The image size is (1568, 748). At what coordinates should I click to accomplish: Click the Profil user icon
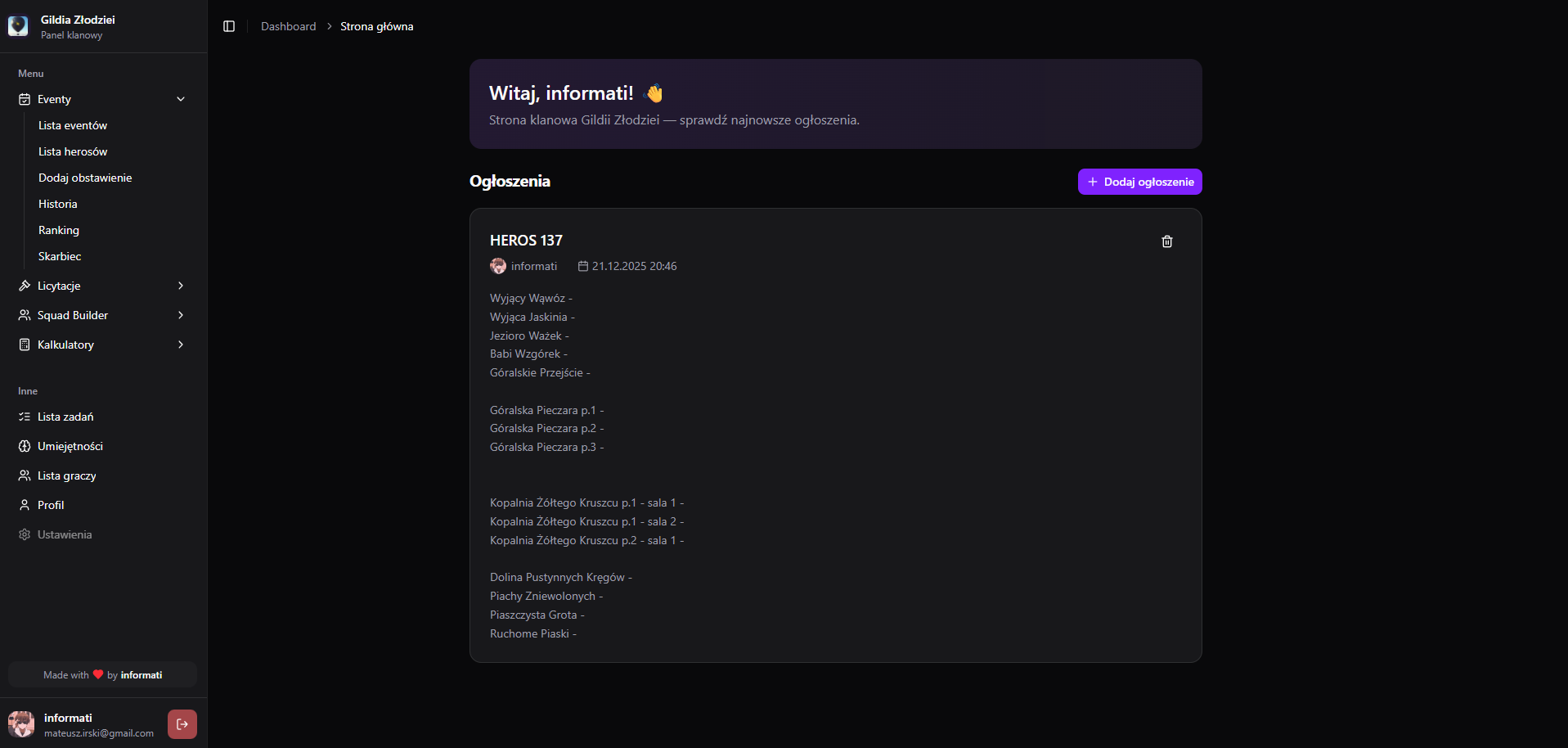click(x=25, y=505)
